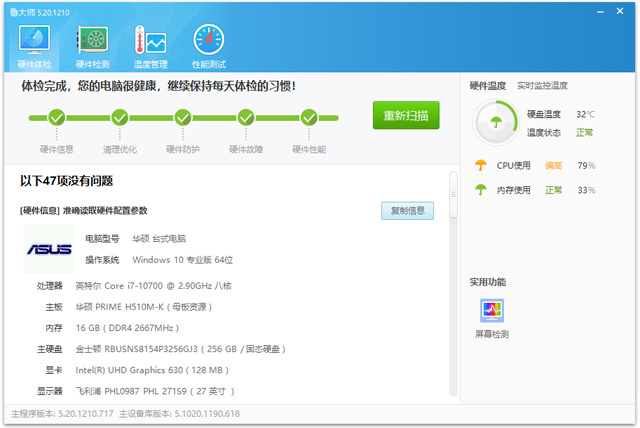The image size is (640, 428).
Task: Click the 显示器 飞利浦 PHL 271S9 row
Action: point(136,391)
